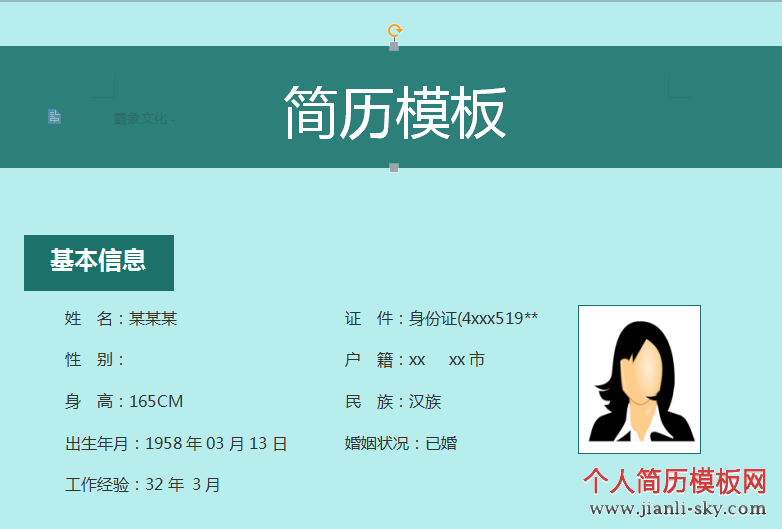Click the name field '某某某'
Viewport: 782px width, 529px height.
pyautogui.click(x=153, y=319)
